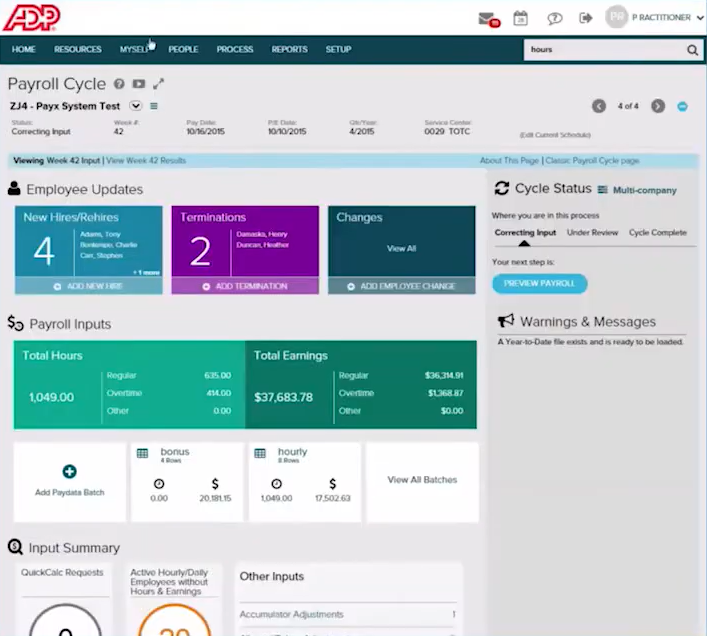This screenshot has width=707, height=636.
Task: Click Payroll Cycle help question icon
Action: [119, 84]
